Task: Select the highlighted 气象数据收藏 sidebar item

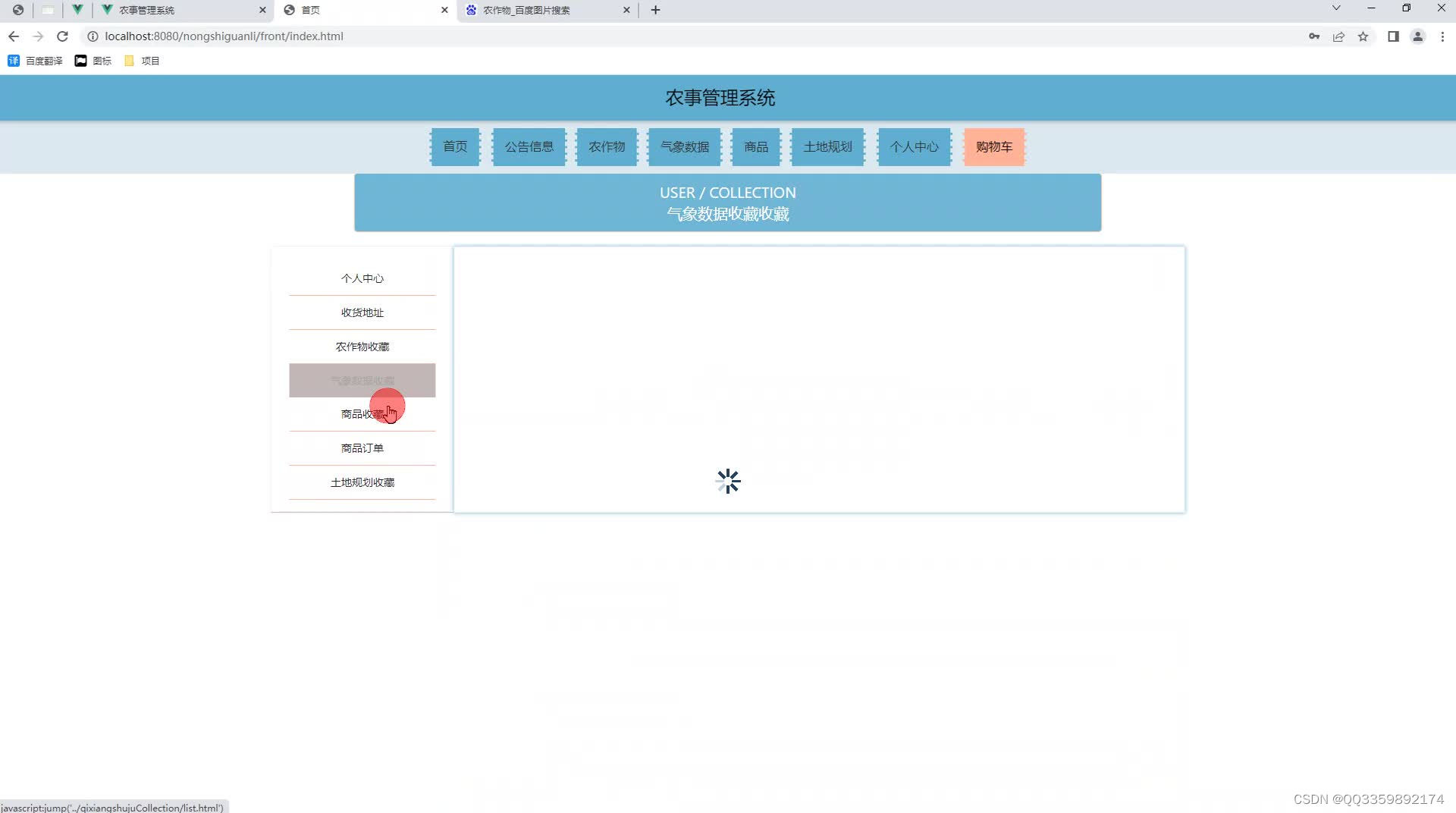Action: [362, 380]
